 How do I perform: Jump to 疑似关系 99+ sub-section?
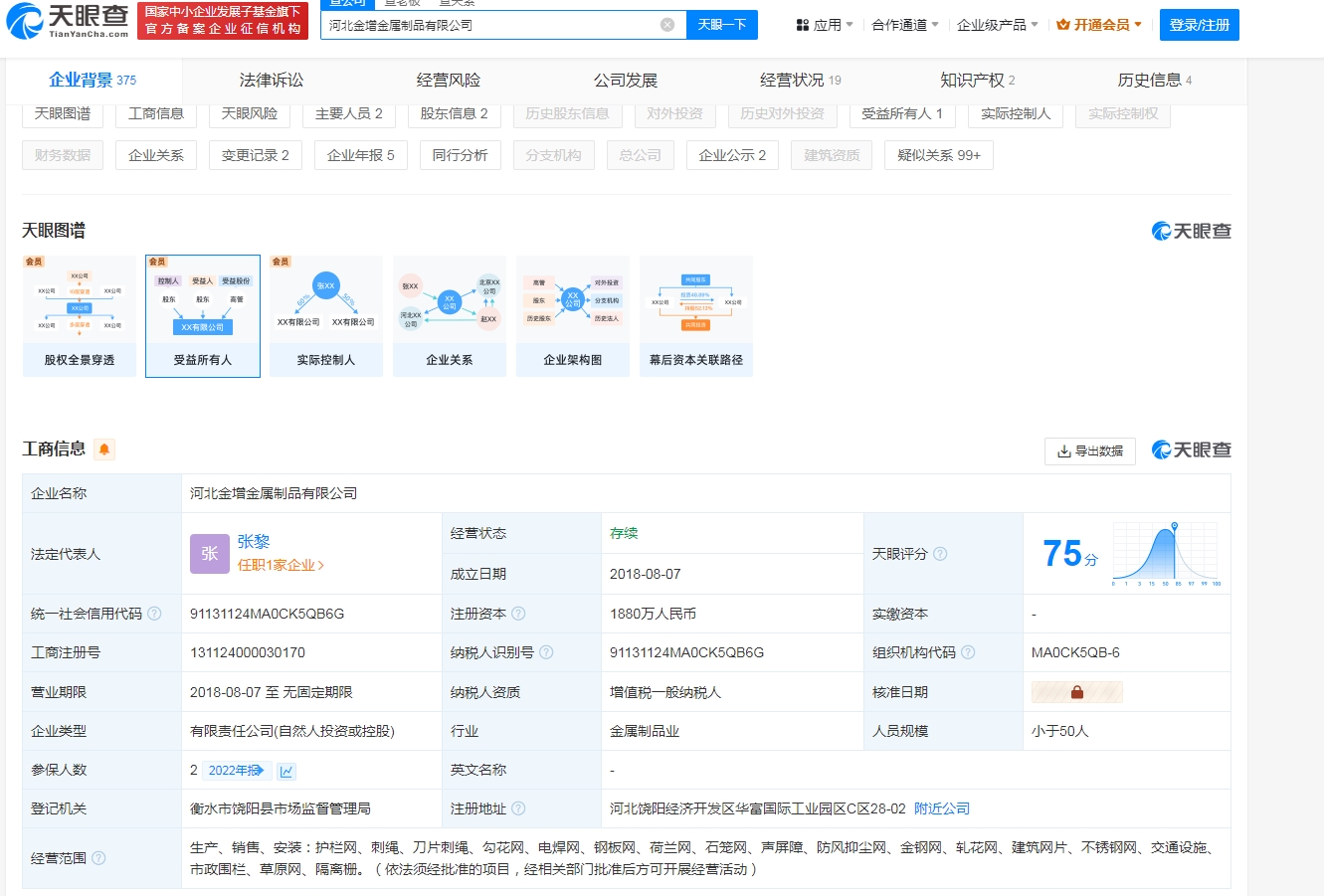[x=939, y=155]
